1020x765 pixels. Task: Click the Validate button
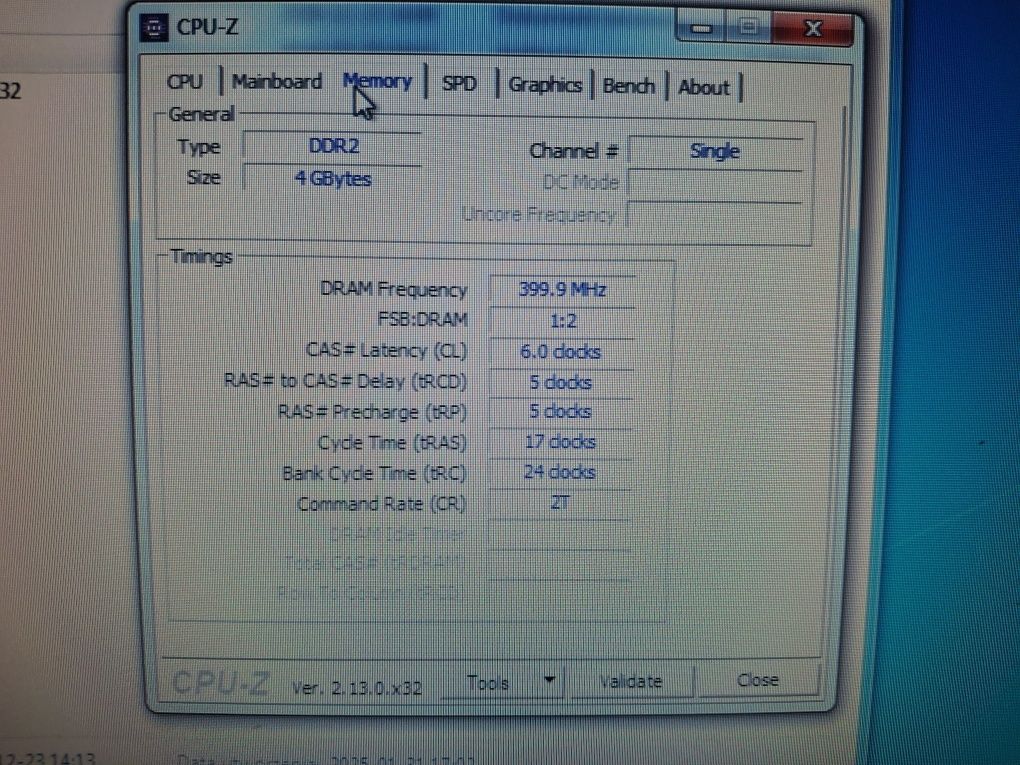[x=630, y=682]
